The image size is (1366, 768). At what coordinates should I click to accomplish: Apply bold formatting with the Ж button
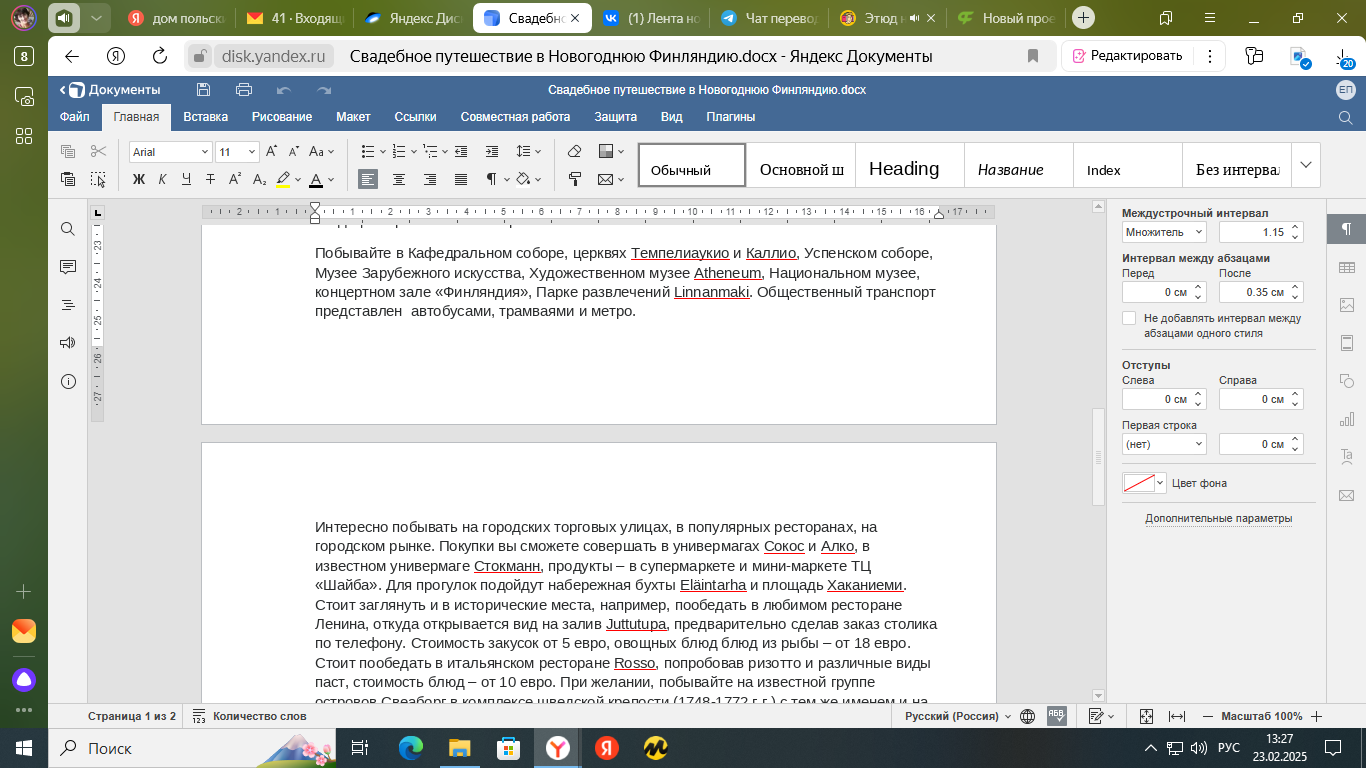(139, 180)
